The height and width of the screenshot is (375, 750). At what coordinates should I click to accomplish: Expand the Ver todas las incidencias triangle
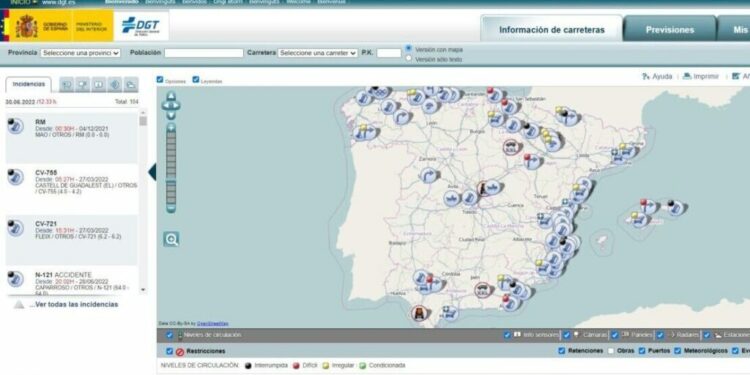tap(19, 305)
